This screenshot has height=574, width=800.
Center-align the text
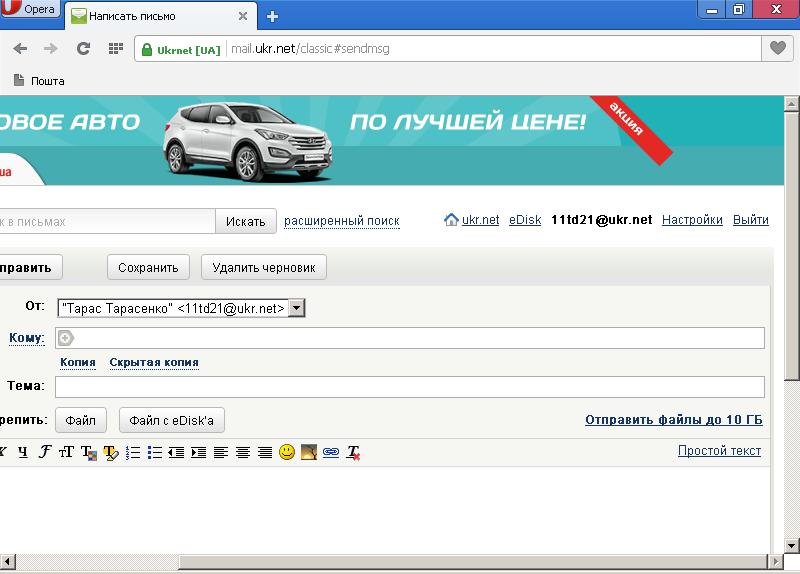pyautogui.click(x=243, y=453)
